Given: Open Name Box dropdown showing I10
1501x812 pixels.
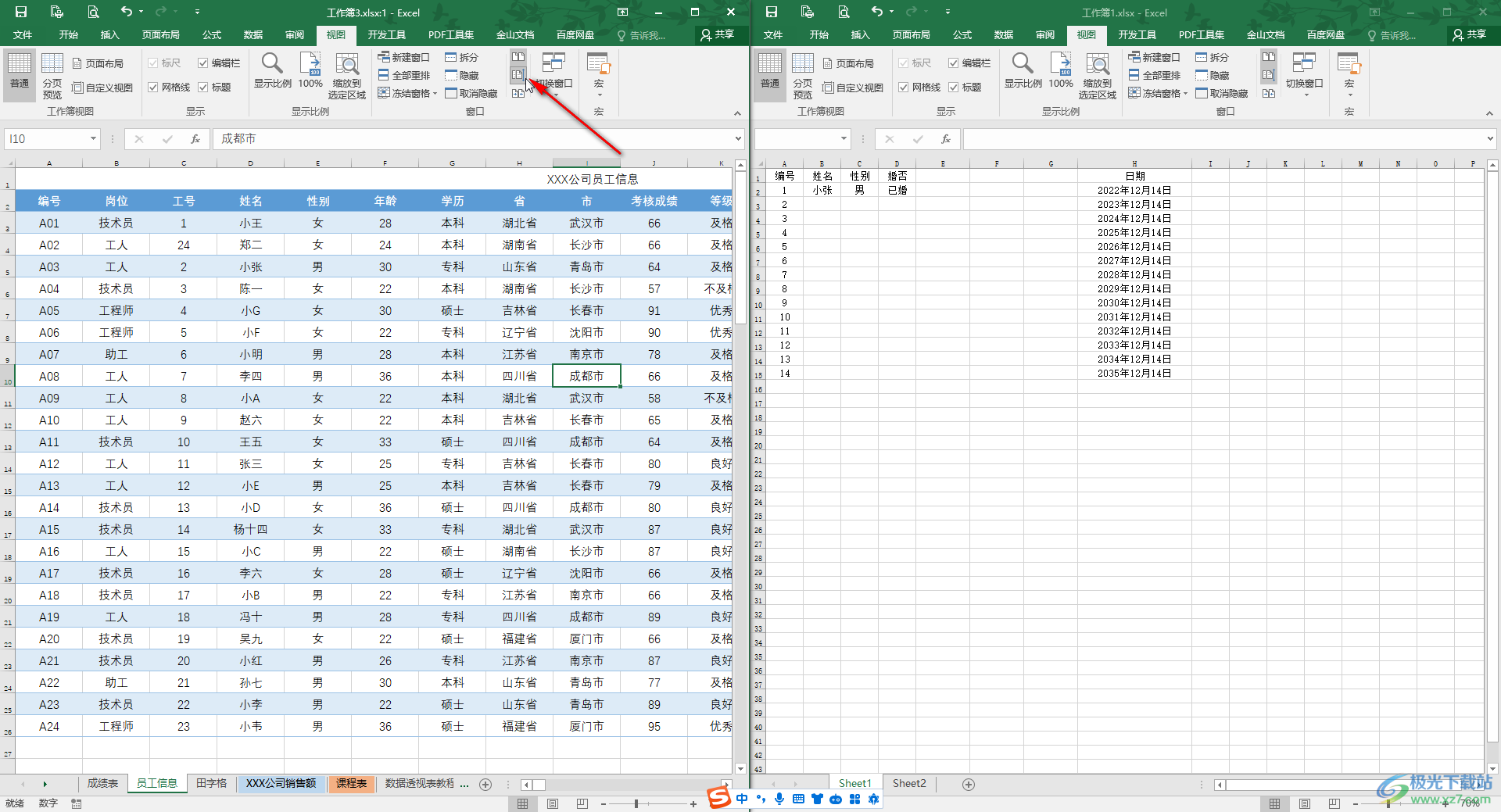Looking at the screenshot, I should [x=93, y=139].
